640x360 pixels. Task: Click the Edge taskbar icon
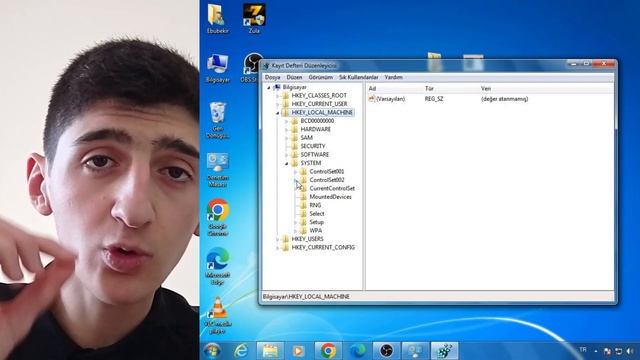click(358, 351)
